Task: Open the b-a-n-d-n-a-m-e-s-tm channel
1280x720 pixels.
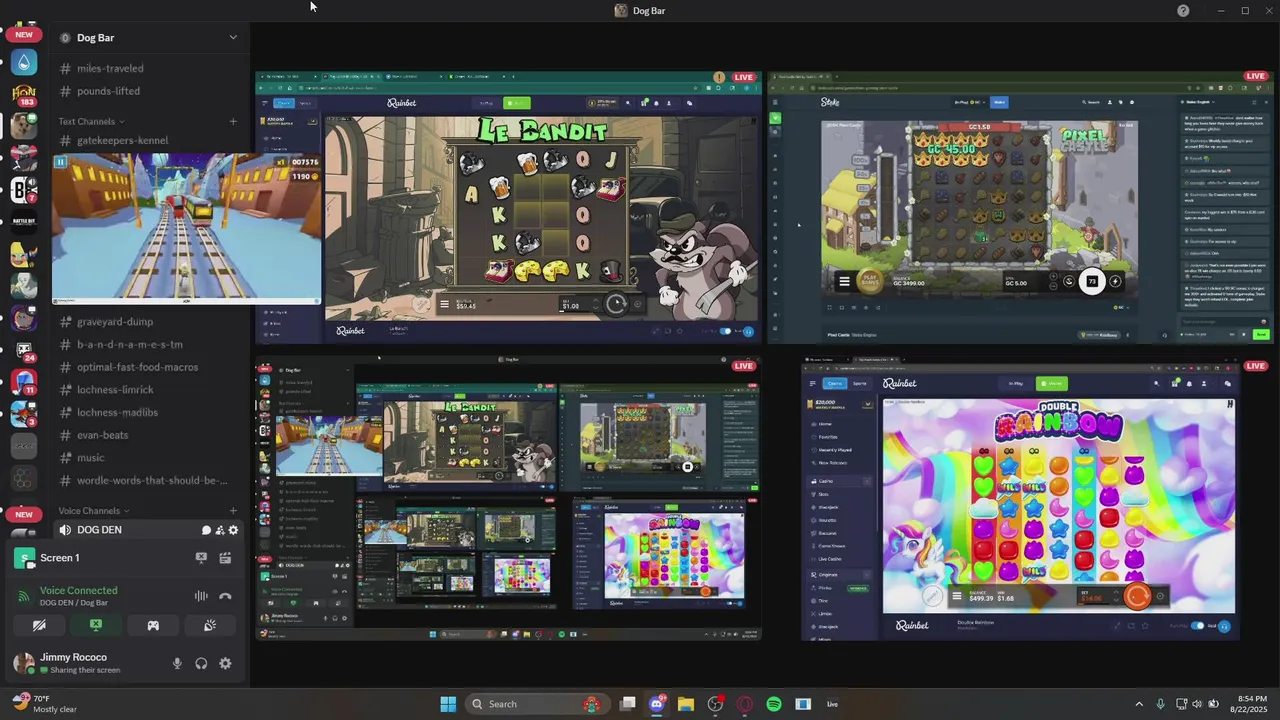Action: coord(148,344)
